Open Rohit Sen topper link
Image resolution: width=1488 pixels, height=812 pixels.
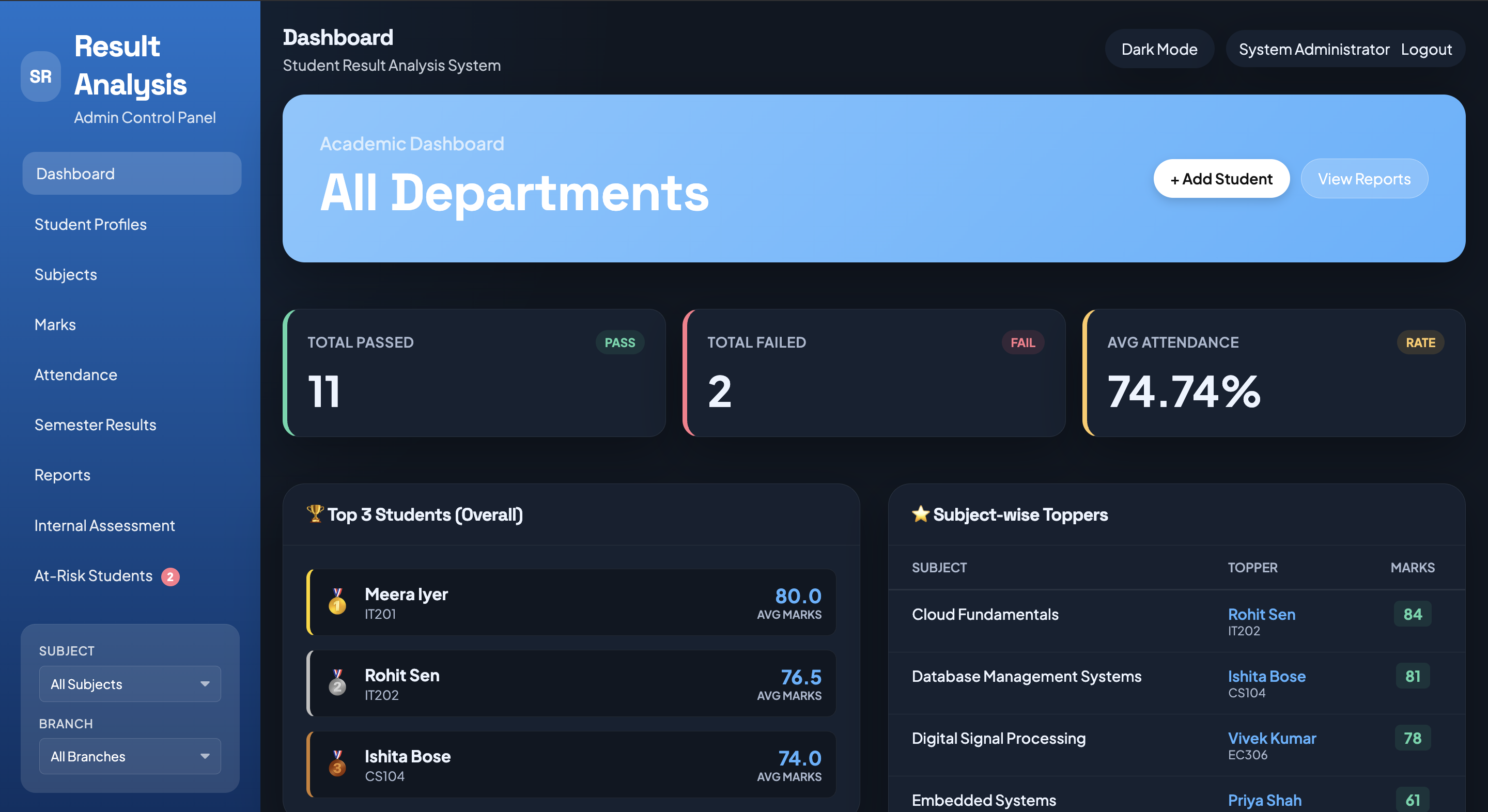tap(1262, 615)
